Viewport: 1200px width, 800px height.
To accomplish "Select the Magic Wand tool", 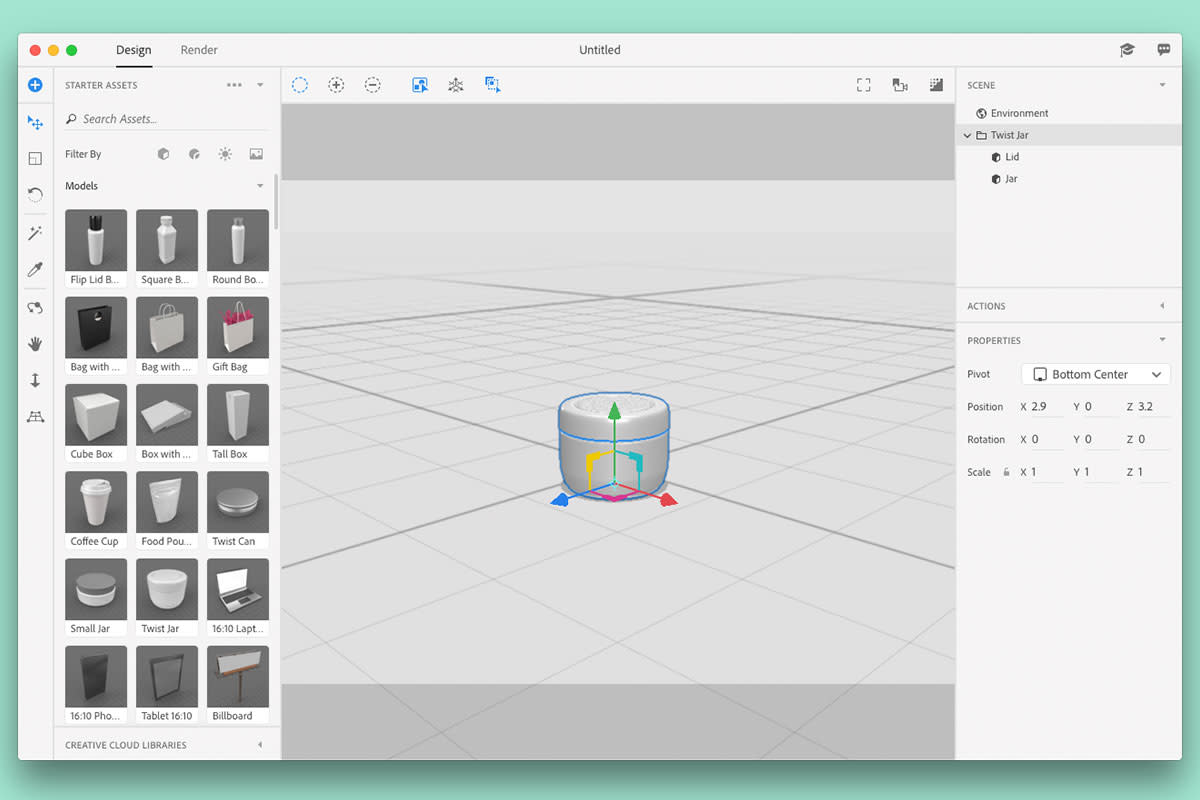I will pos(35,233).
